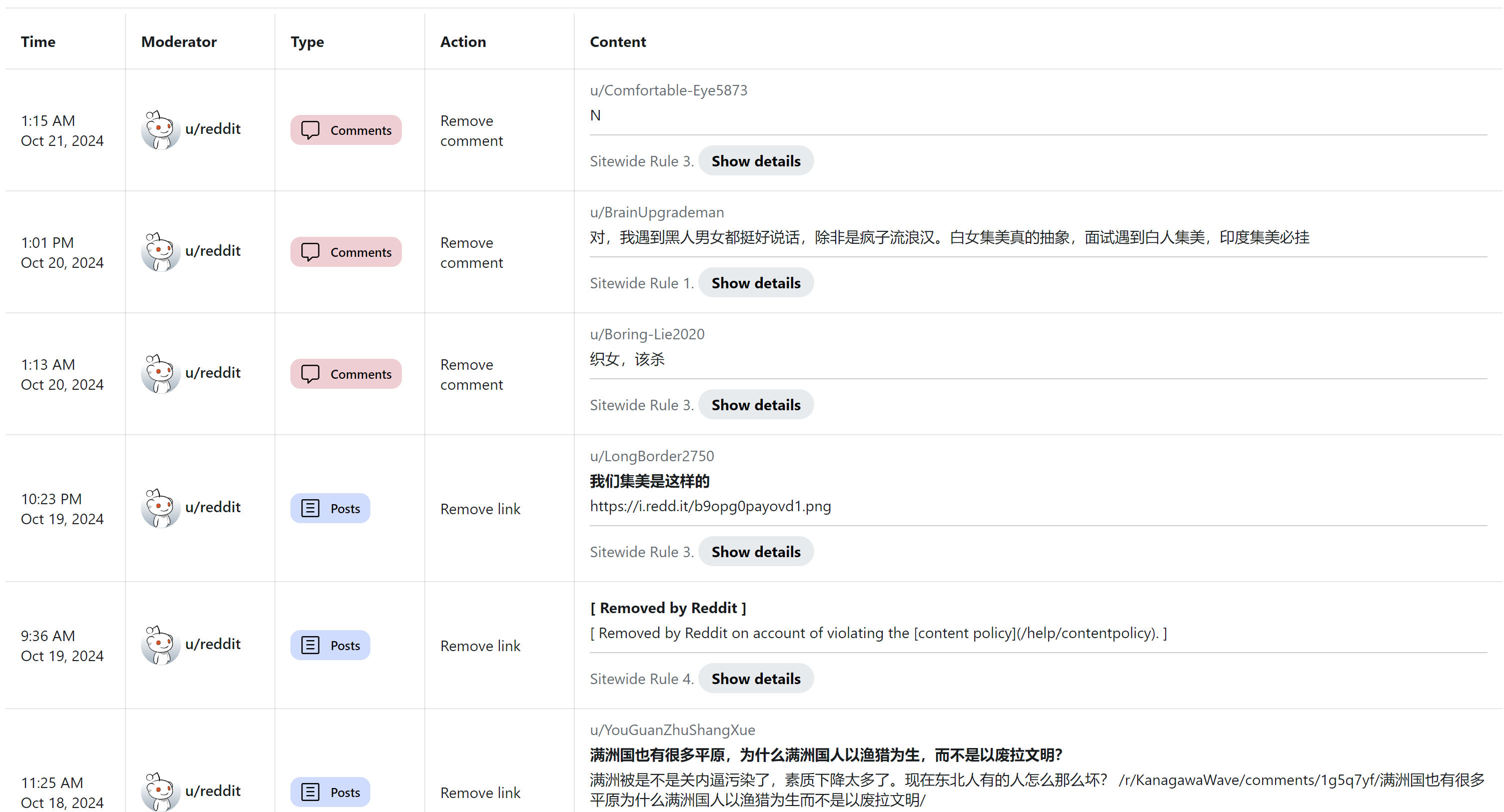Click u/reddit moderator name in 11:25 AM row
The height and width of the screenshot is (812, 1504).
coord(213,791)
